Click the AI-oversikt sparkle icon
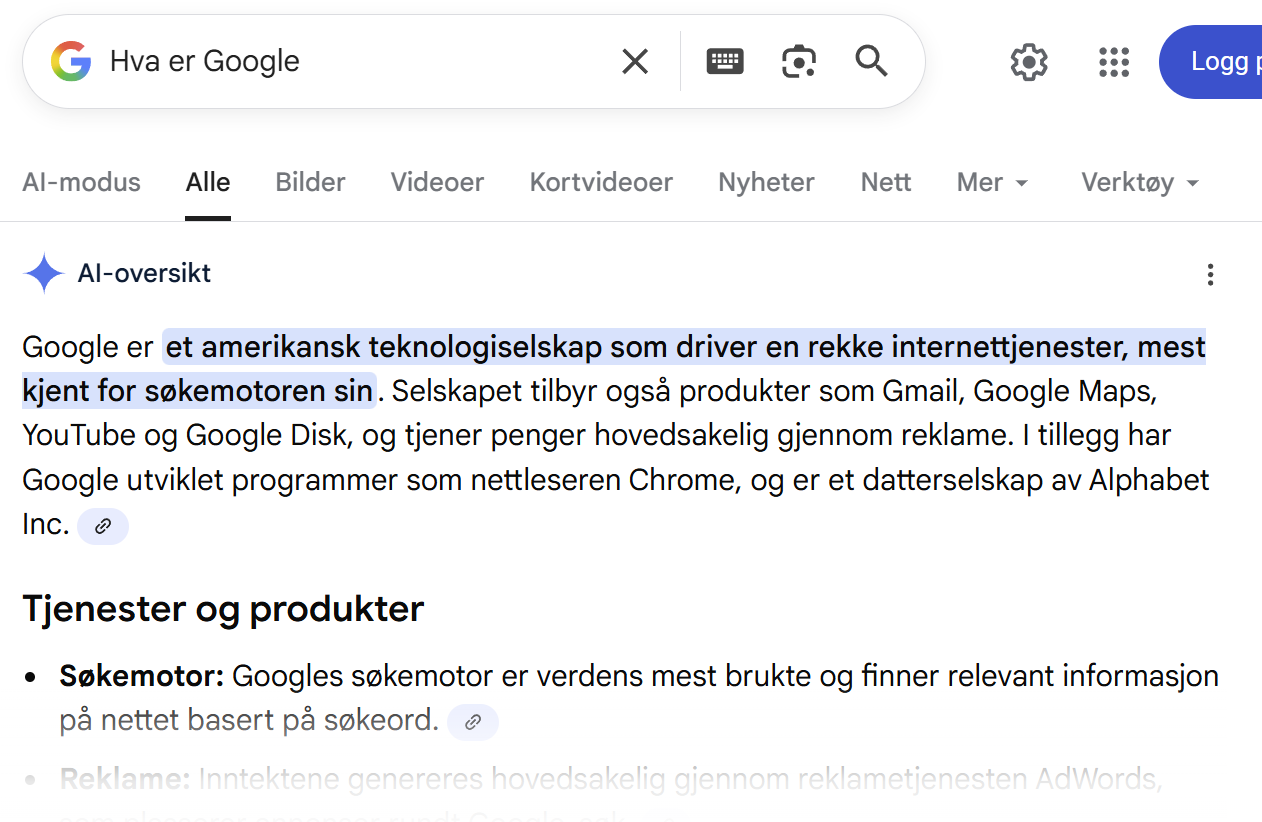This screenshot has height=822, width=1262. pyautogui.click(x=43, y=272)
